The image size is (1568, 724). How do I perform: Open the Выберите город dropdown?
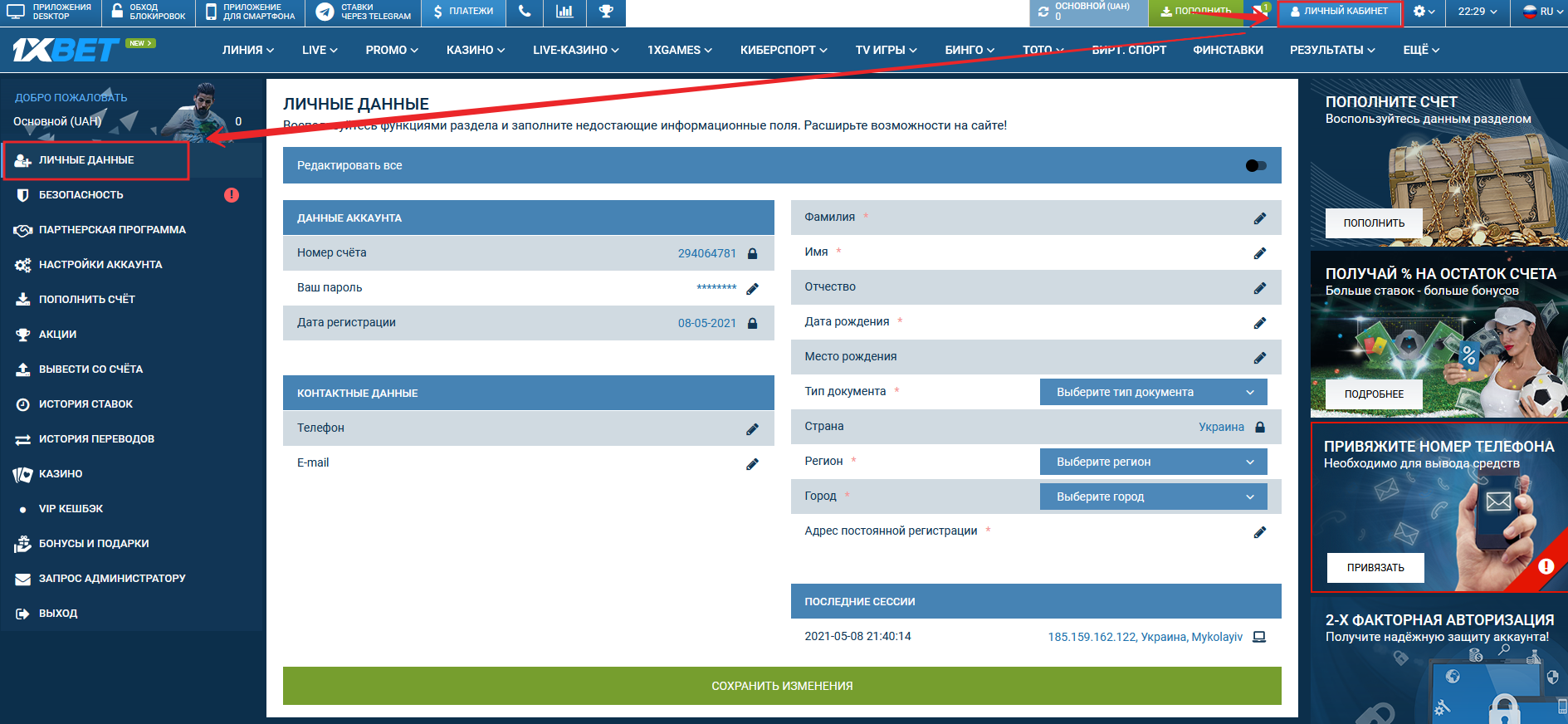point(1153,497)
